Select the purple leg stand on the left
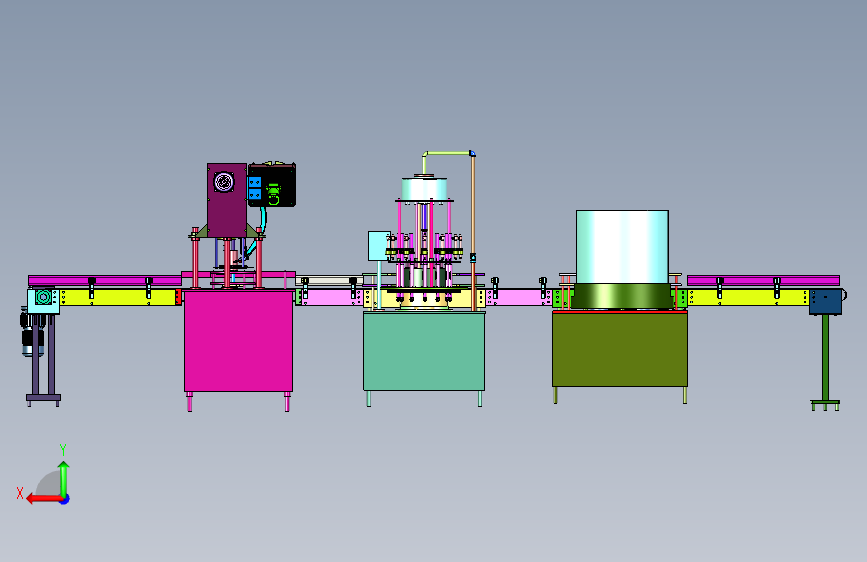The width and height of the screenshot is (867, 562). point(43,360)
